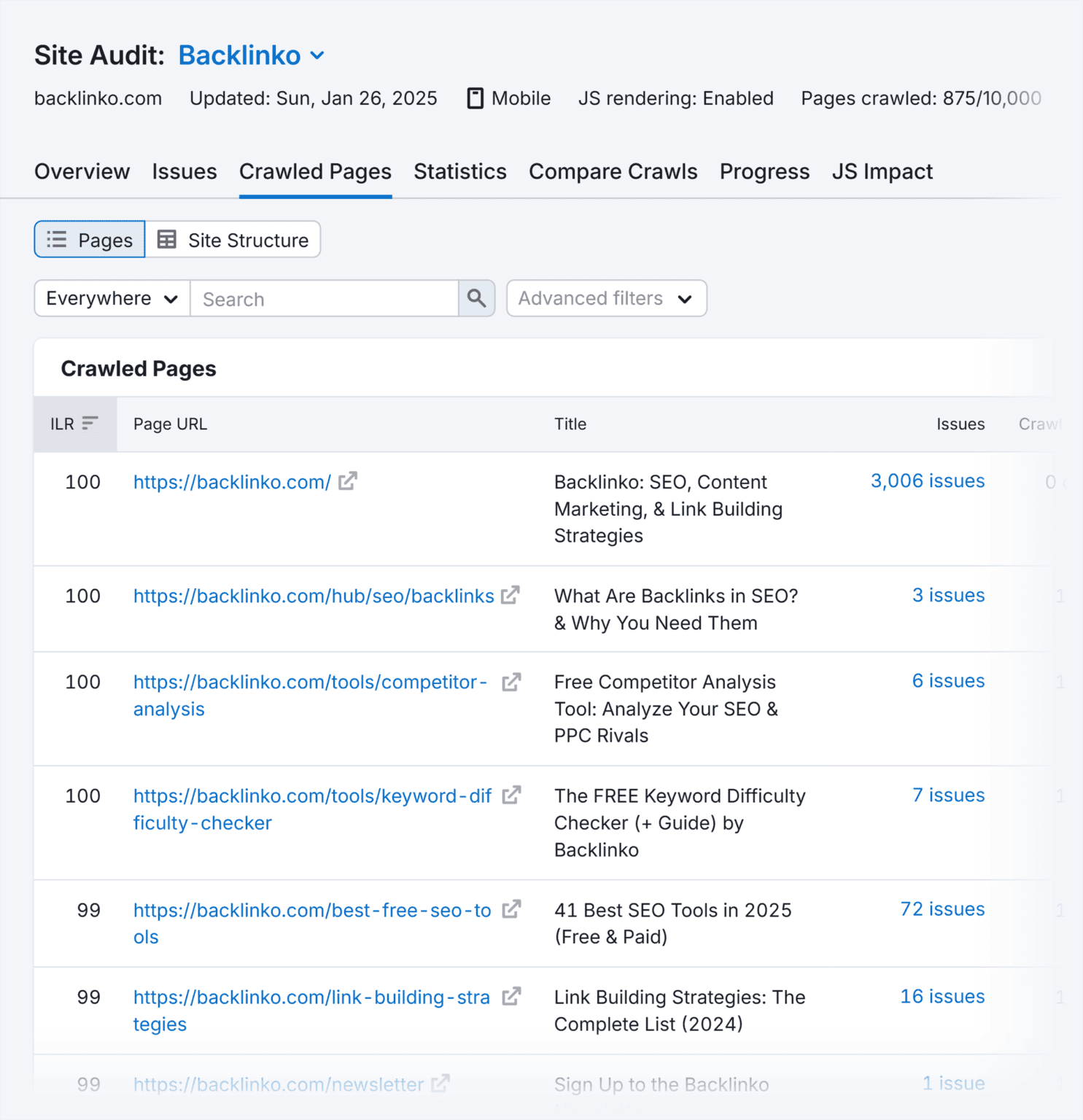Click the 16 issues link for link-building-strategies

tap(942, 996)
